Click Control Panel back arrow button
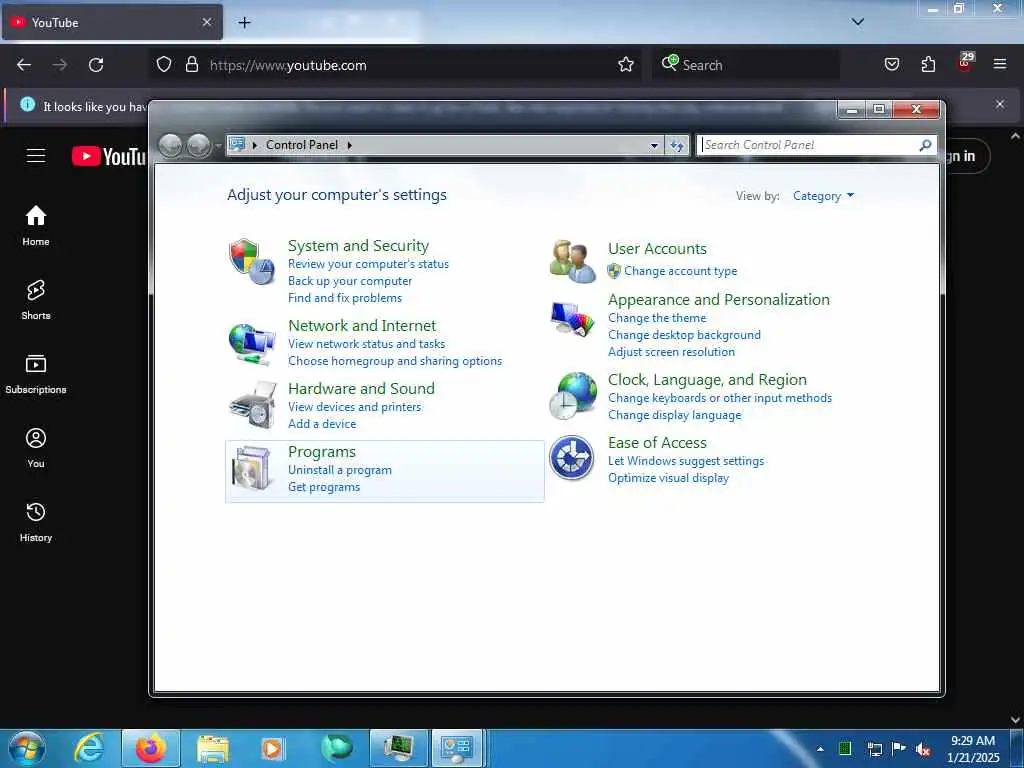Viewport: 1024px width, 768px height. 170,146
